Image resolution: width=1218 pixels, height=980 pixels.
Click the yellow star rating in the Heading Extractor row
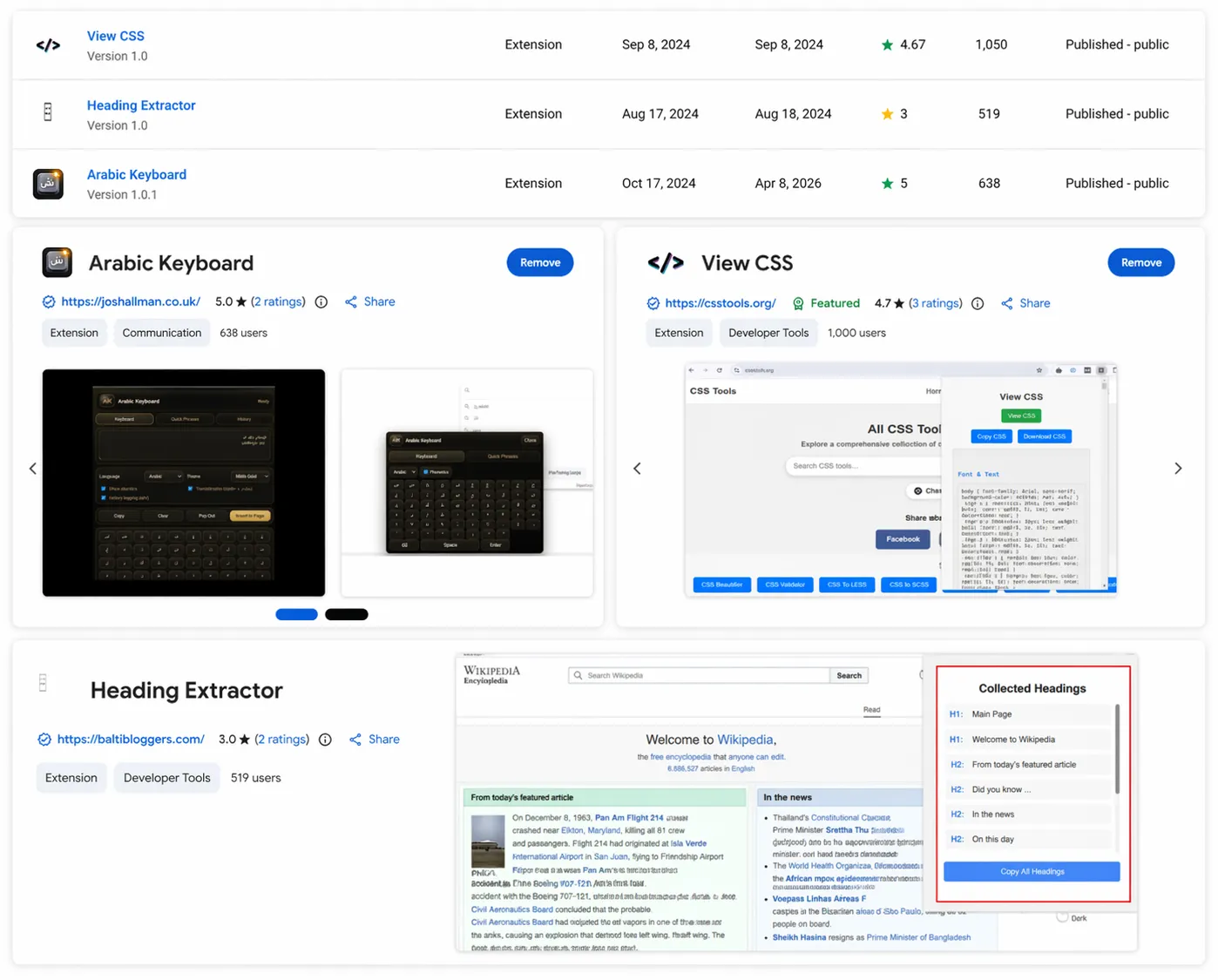click(x=887, y=114)
